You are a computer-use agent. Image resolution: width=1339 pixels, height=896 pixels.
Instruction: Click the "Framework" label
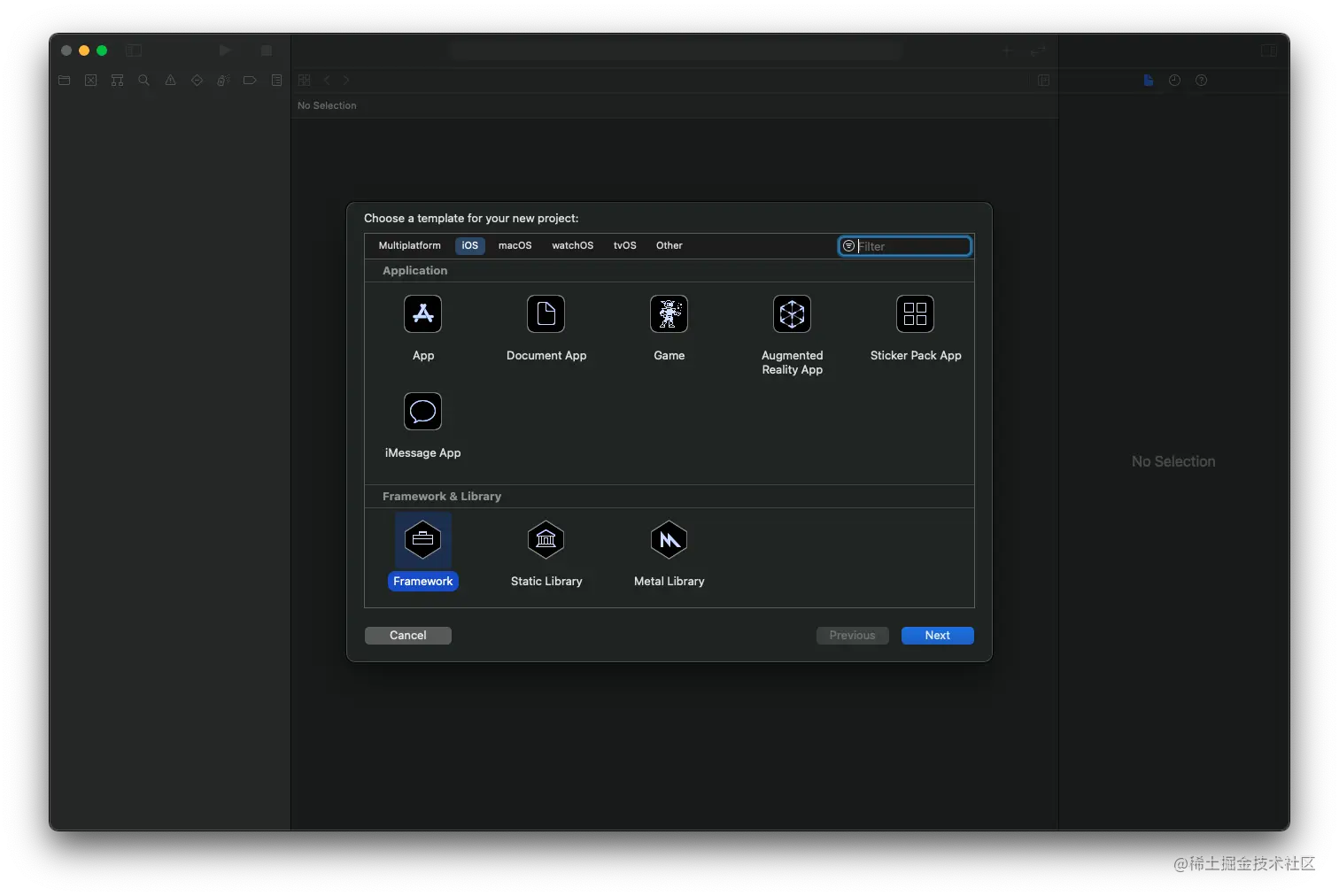click(422, 581)
